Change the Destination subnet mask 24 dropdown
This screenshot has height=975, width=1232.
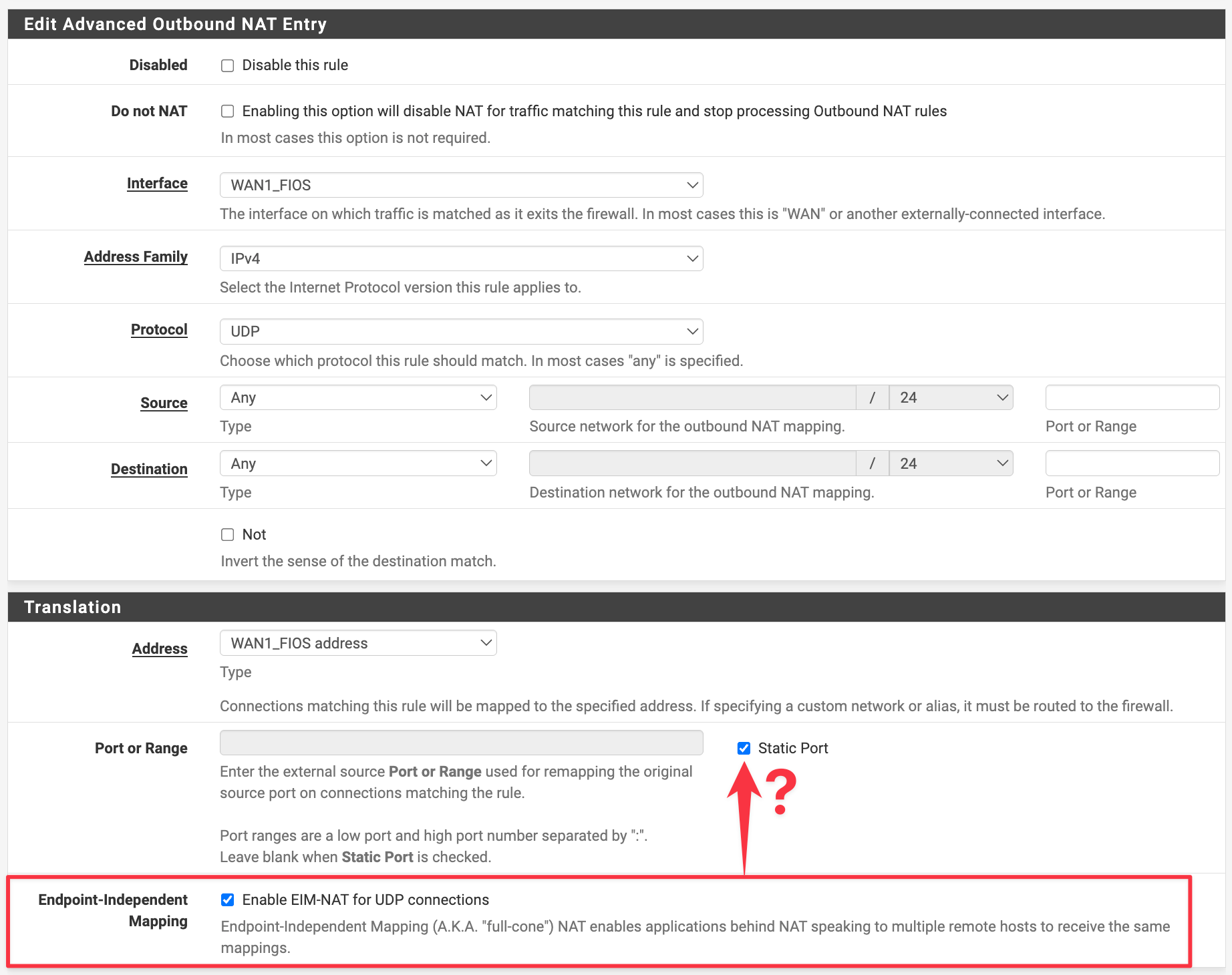point(951,463)
